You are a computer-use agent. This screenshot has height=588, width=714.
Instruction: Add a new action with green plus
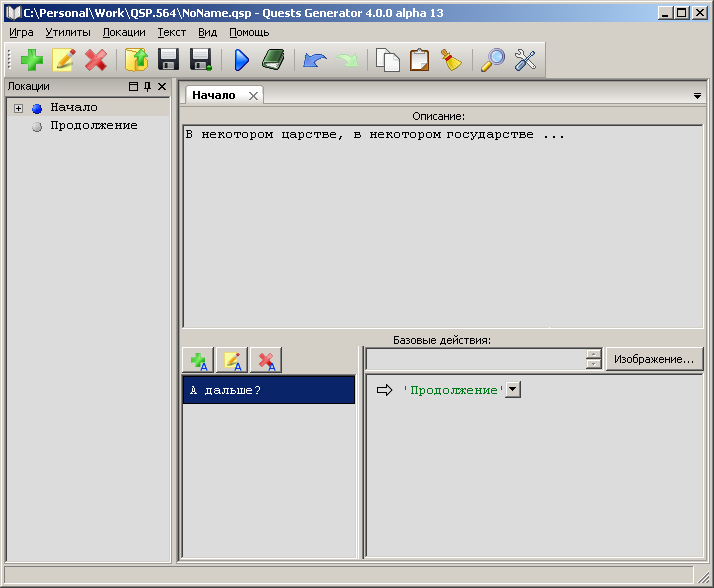[198, 360]
